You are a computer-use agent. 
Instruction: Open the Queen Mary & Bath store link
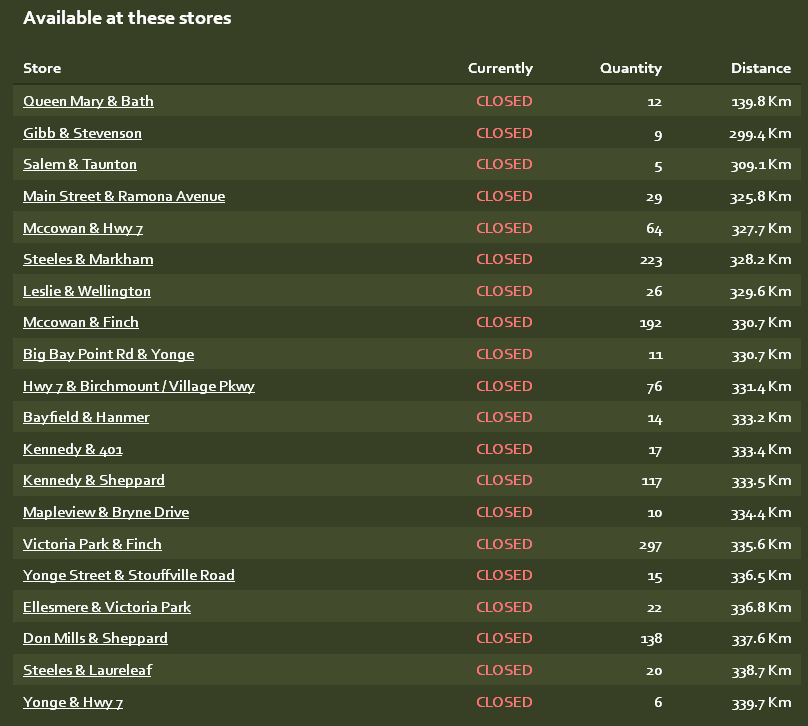click(x=88, y=101)
